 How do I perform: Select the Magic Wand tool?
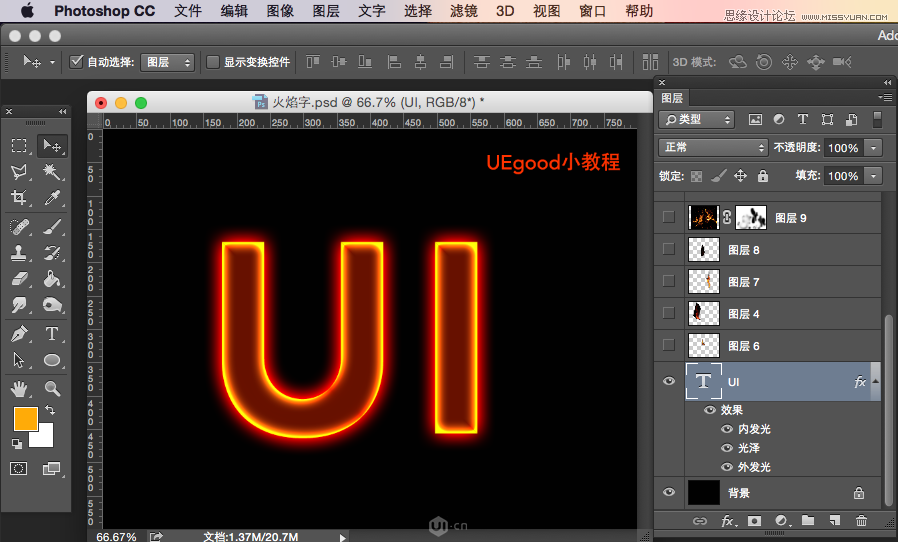coord(52,172)
